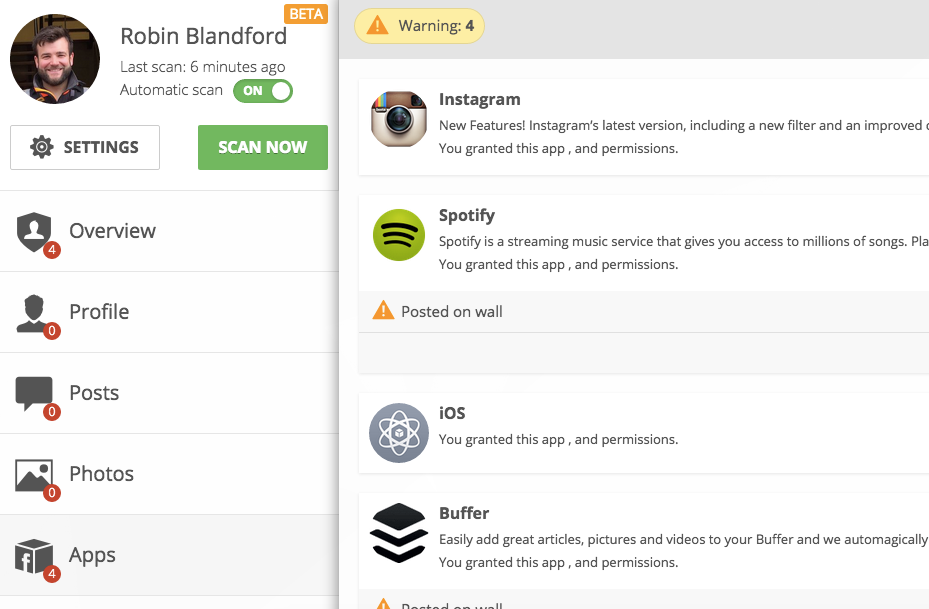Click the Buffer app icon
The width and height of the screenshot is (929, 609).
399,533
